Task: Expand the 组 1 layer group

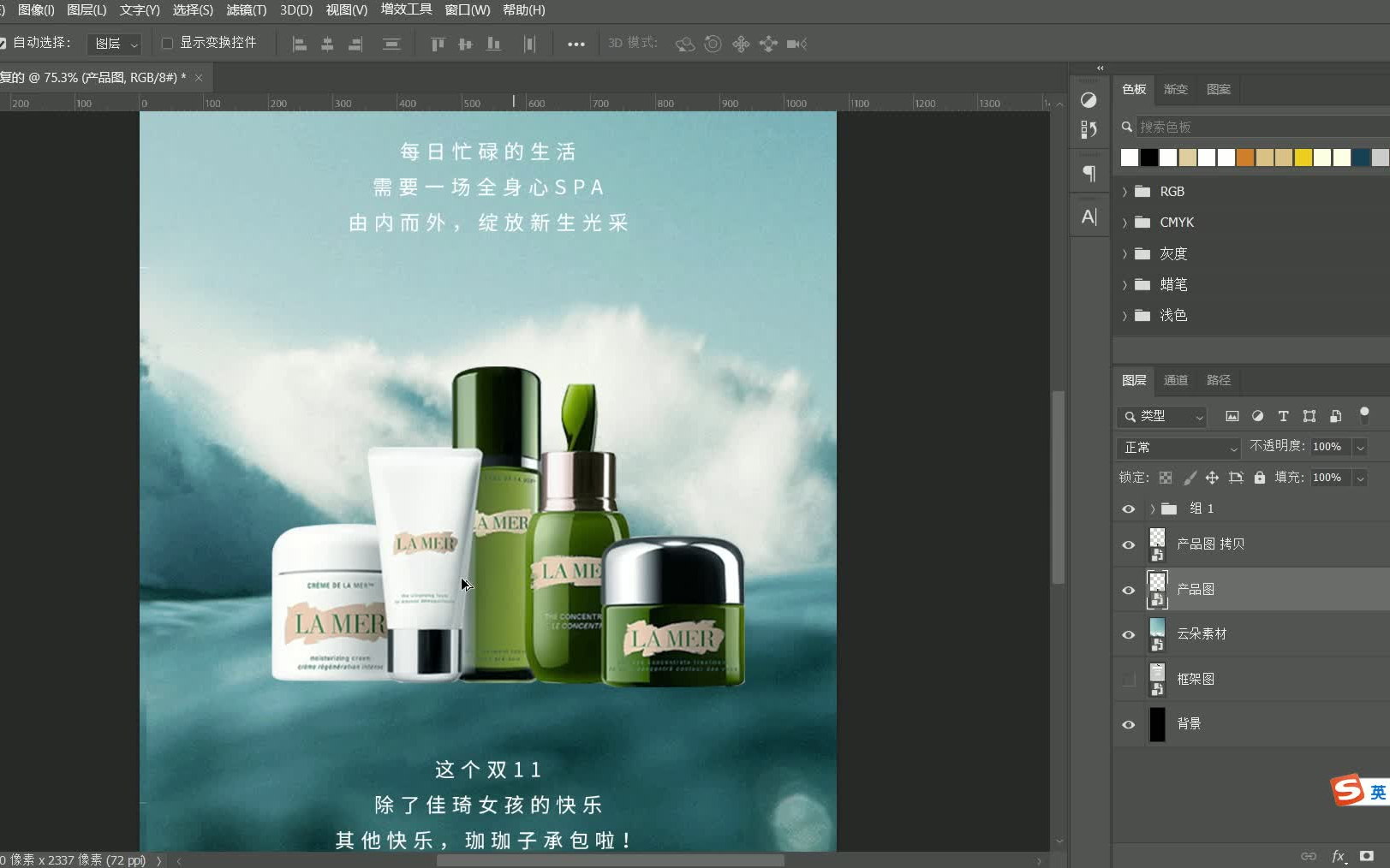Action: [1153, 508]
